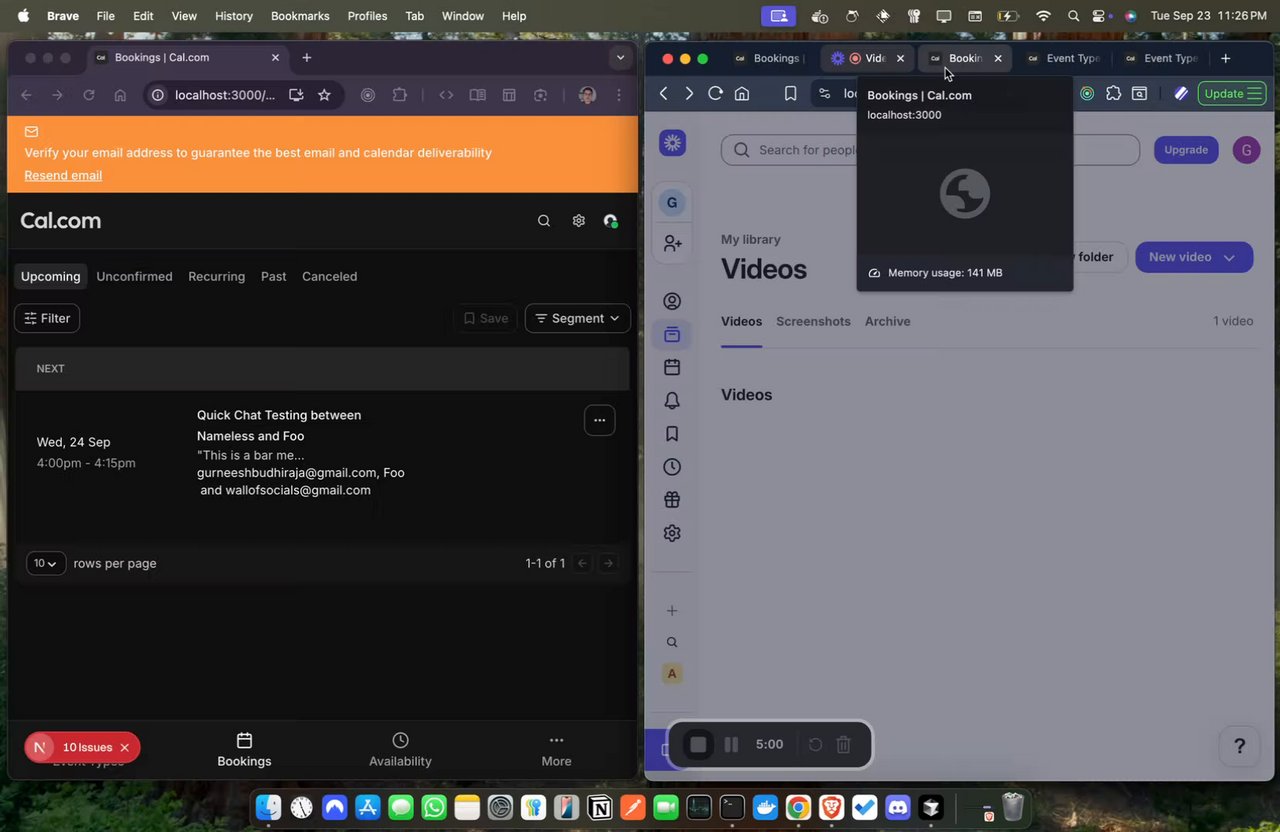The height and width of the screenshot is (832, 1280).
Task: Open Loom bookmarks icon in sidebar
Action: click(672, 434)
